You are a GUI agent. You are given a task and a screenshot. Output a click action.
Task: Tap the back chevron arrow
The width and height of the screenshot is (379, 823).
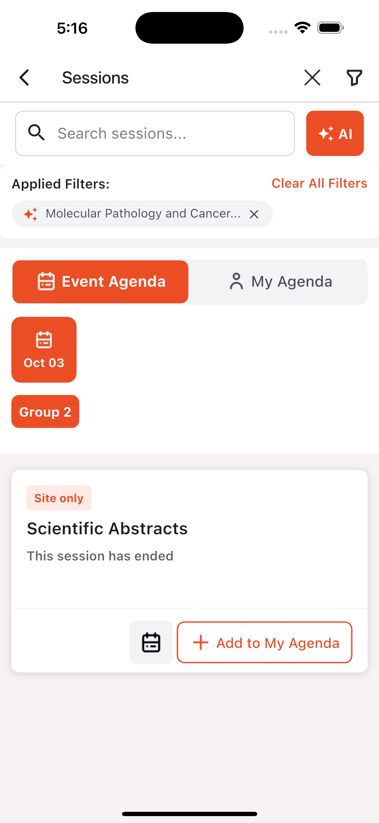click(x=24, y=78)
